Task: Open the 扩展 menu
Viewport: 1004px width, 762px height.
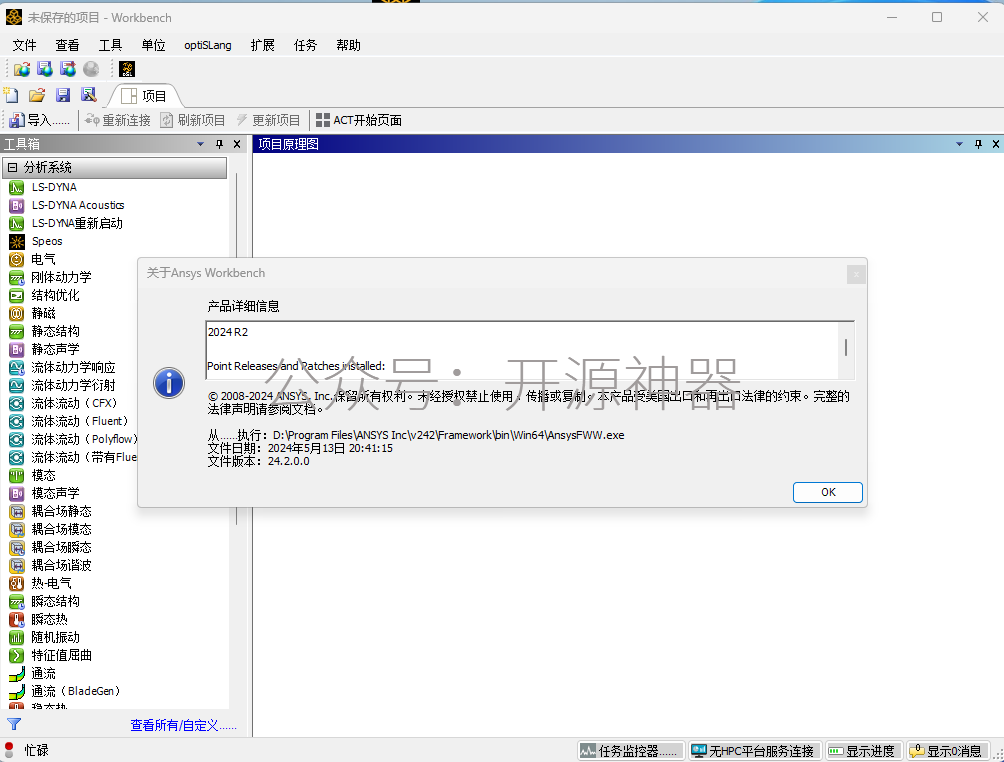Action: tap(263, 45)
